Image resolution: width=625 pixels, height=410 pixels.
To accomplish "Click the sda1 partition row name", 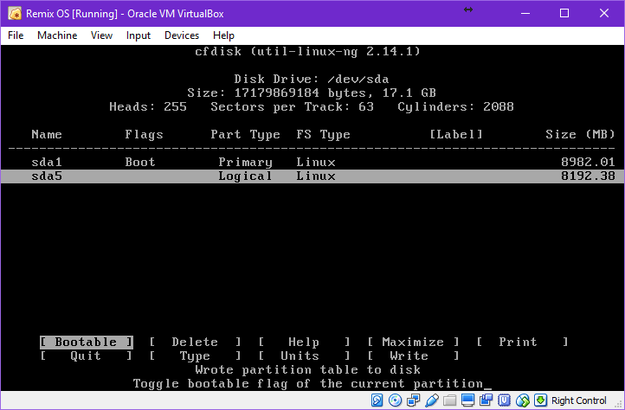I will [x=47, y=162].
